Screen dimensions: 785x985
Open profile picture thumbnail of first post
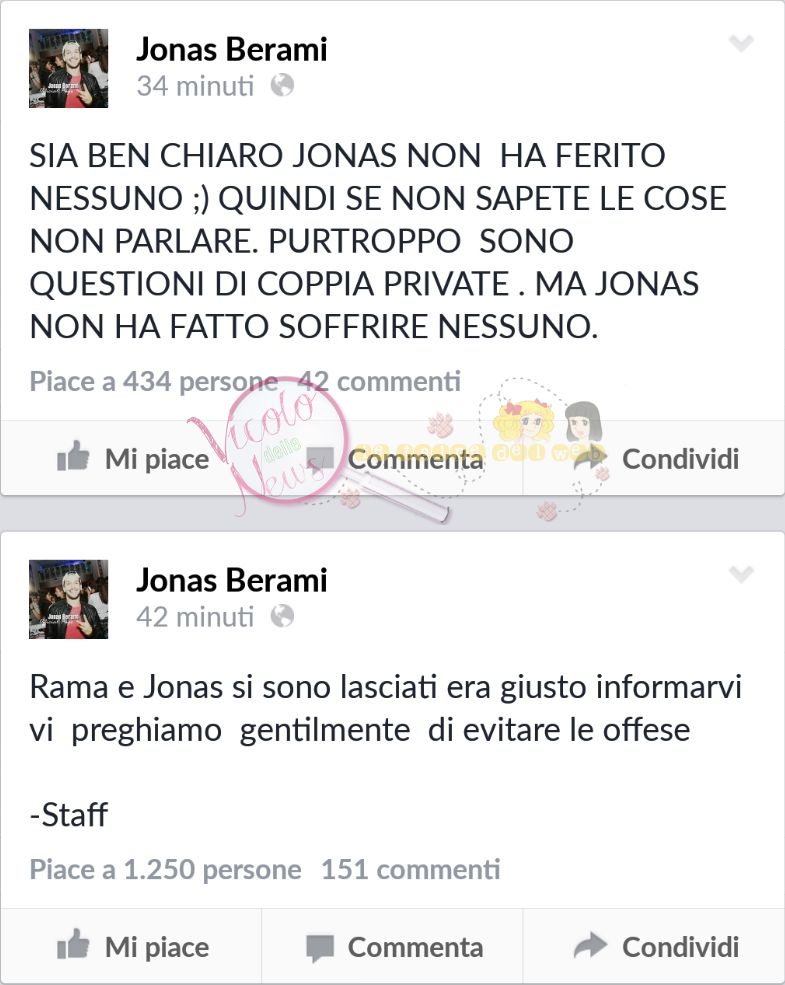[x=68, y=68]
